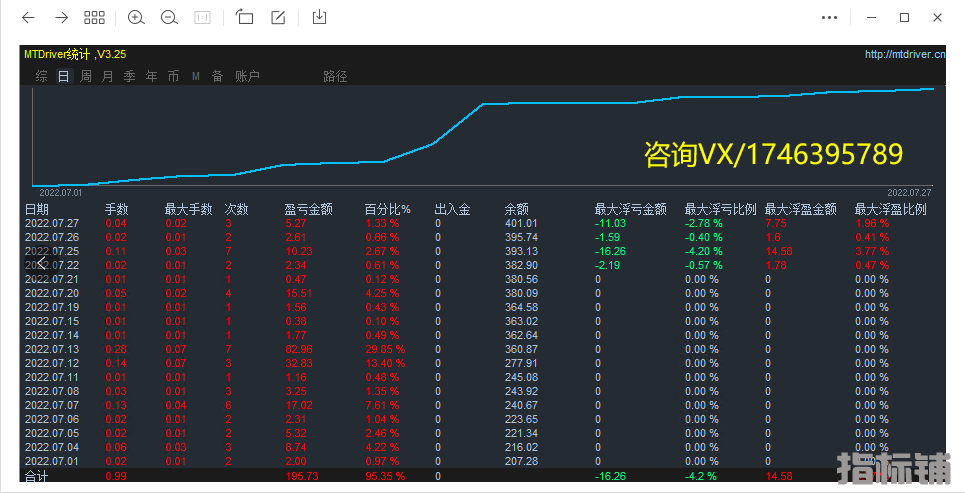Viewport: 965px width, 493px height.
Task: Click the 最大浮亏比例 column header
Action: click(x=721, y=209)
